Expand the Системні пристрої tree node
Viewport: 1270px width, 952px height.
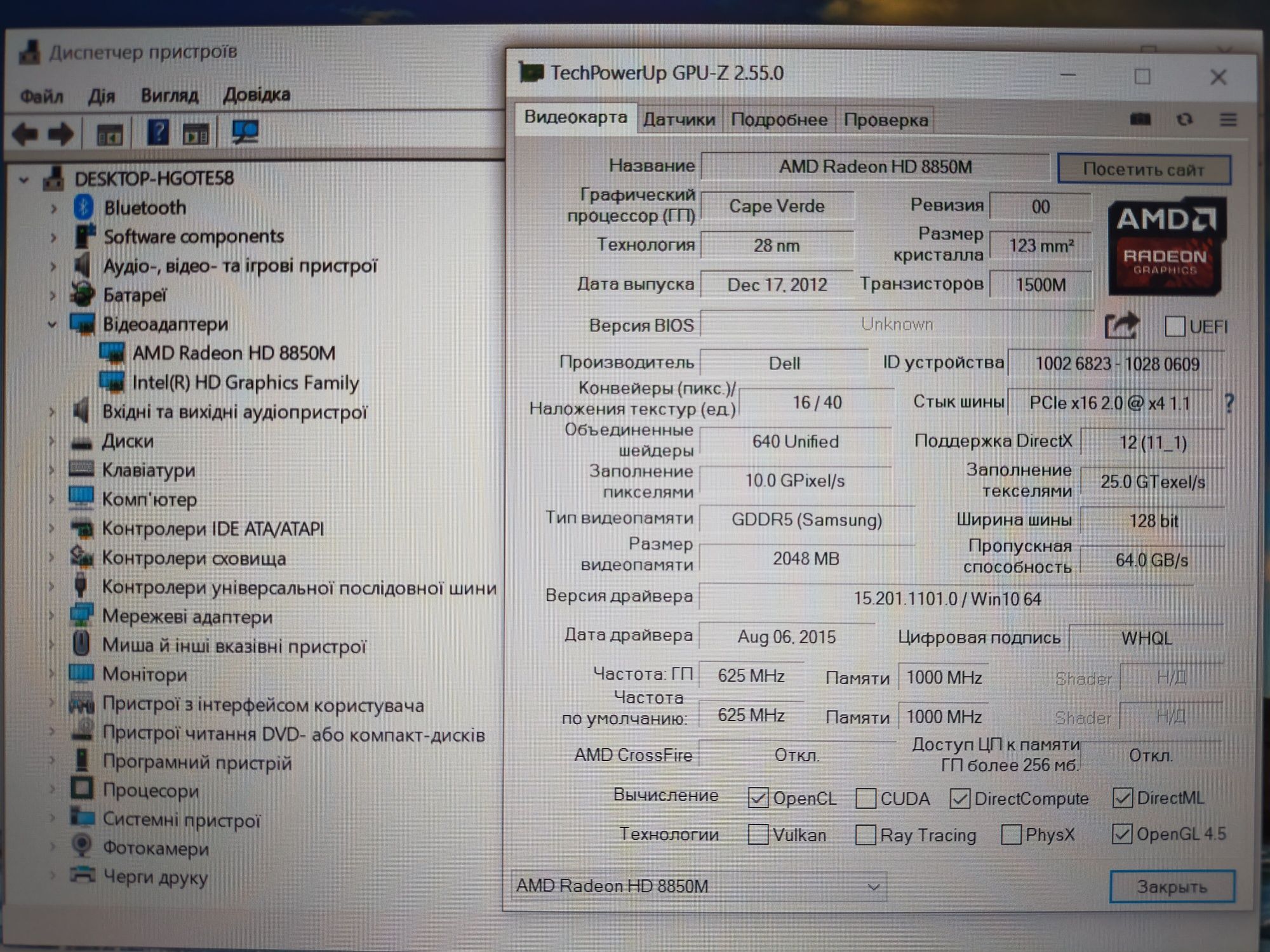[x=53, y=819]
